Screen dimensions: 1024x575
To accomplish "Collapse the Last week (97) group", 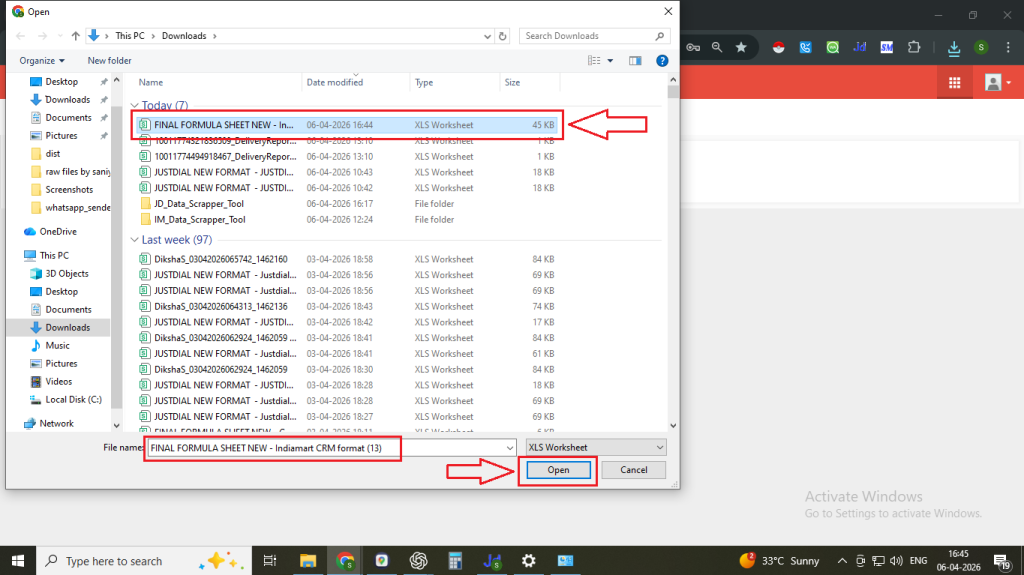I will coord(135,240).
